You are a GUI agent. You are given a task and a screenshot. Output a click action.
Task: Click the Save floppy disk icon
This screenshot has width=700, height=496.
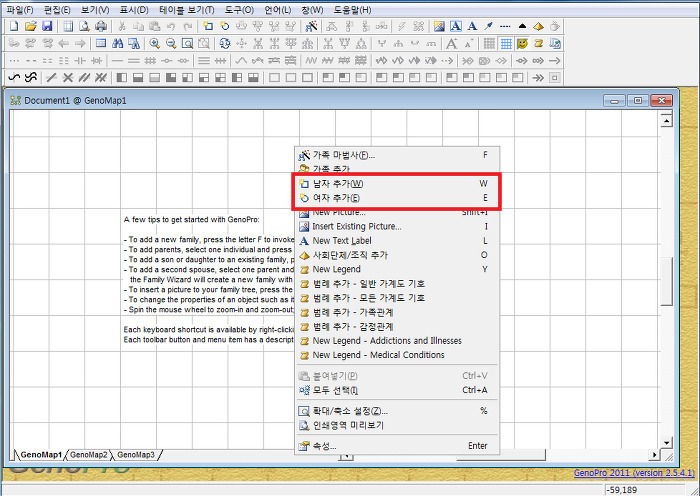tap(47, 26)
